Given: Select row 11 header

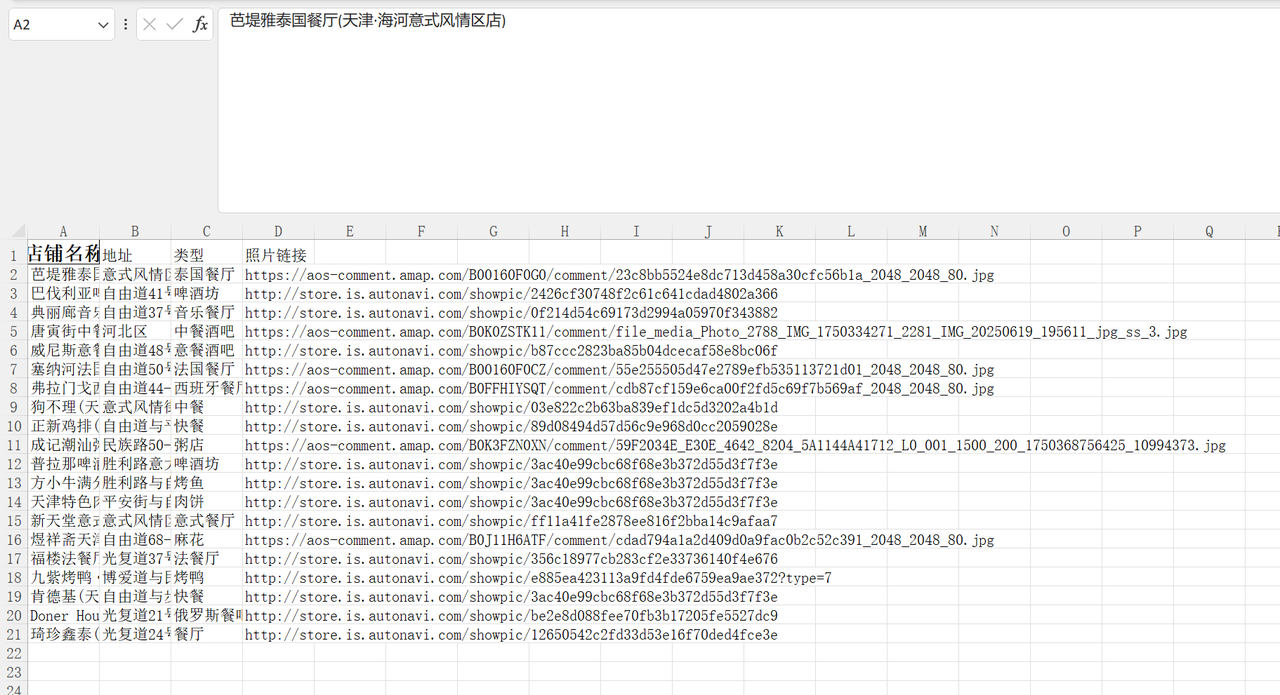Looking at the screenshot, I should pyautogui.click(x=13, y=445).
